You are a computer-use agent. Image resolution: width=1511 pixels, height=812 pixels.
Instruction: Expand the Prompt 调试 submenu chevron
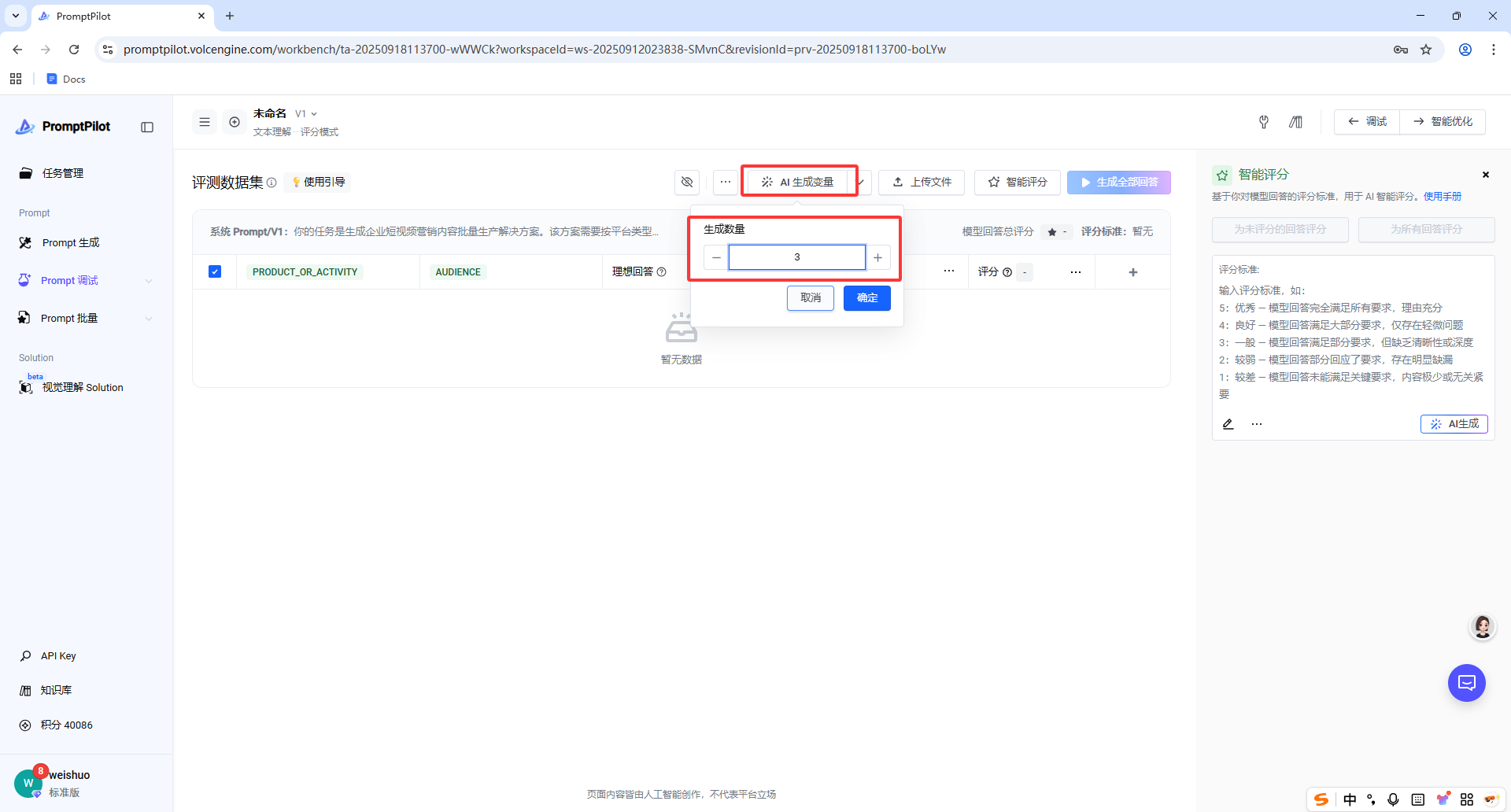click(149, 281)
